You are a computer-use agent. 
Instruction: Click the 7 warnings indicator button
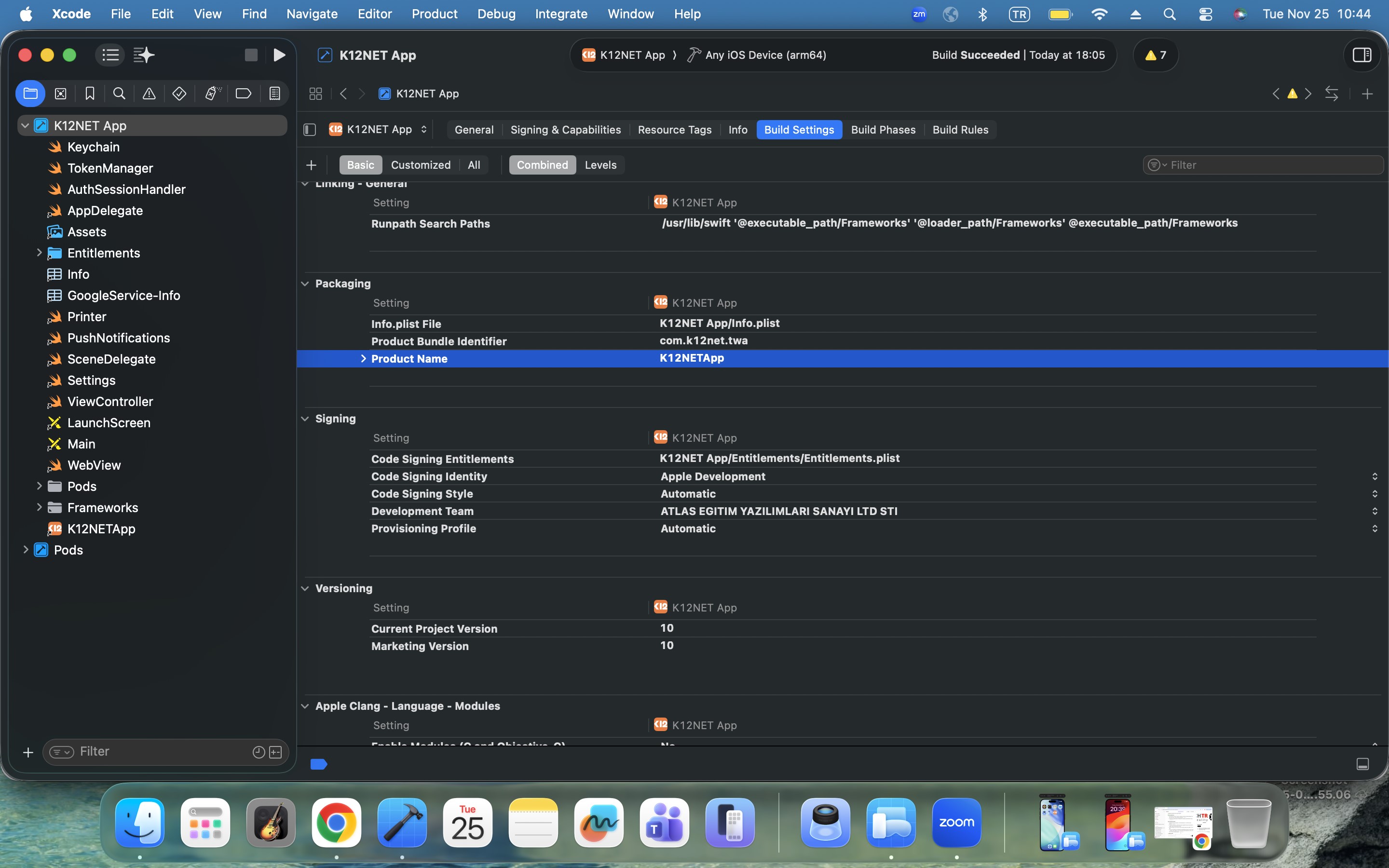pyautogui.click(x=1156, y=55)
